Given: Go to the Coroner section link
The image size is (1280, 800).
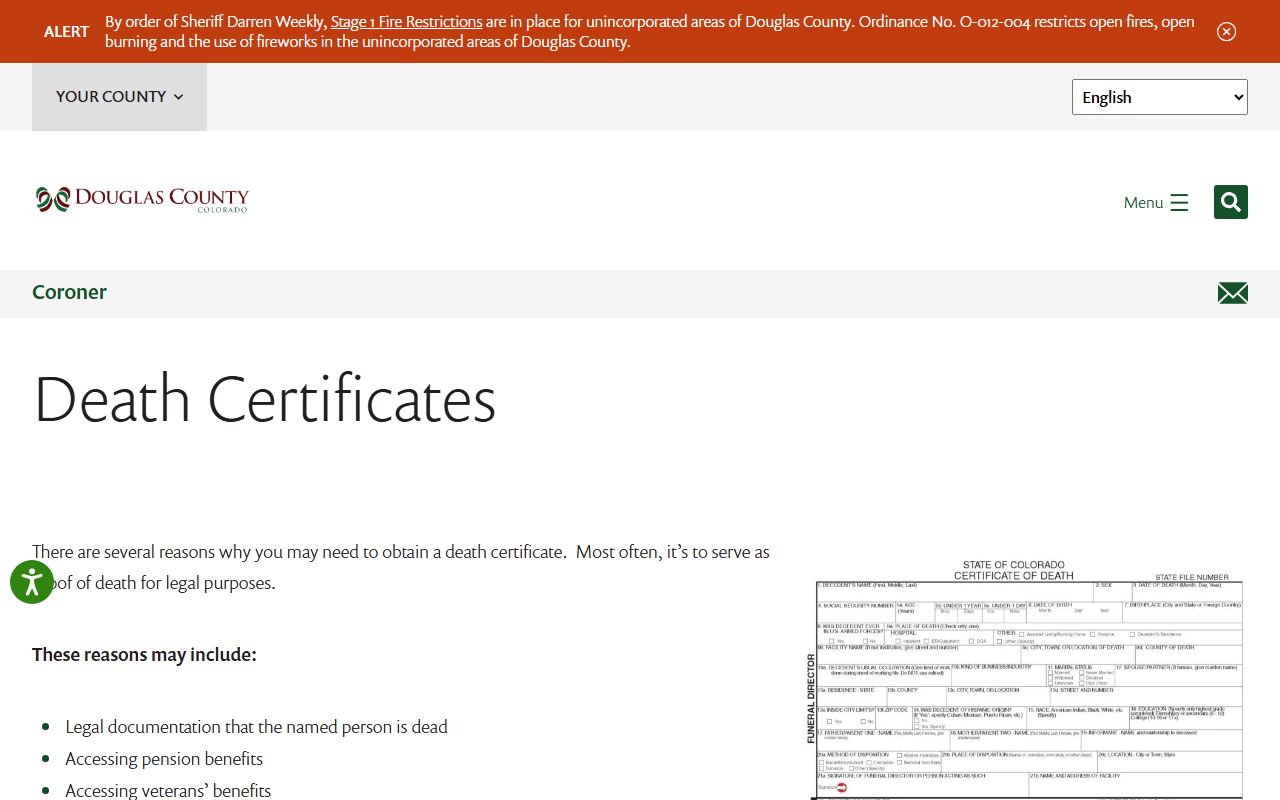Looking at the screenshot, I should tap(69, 292).
